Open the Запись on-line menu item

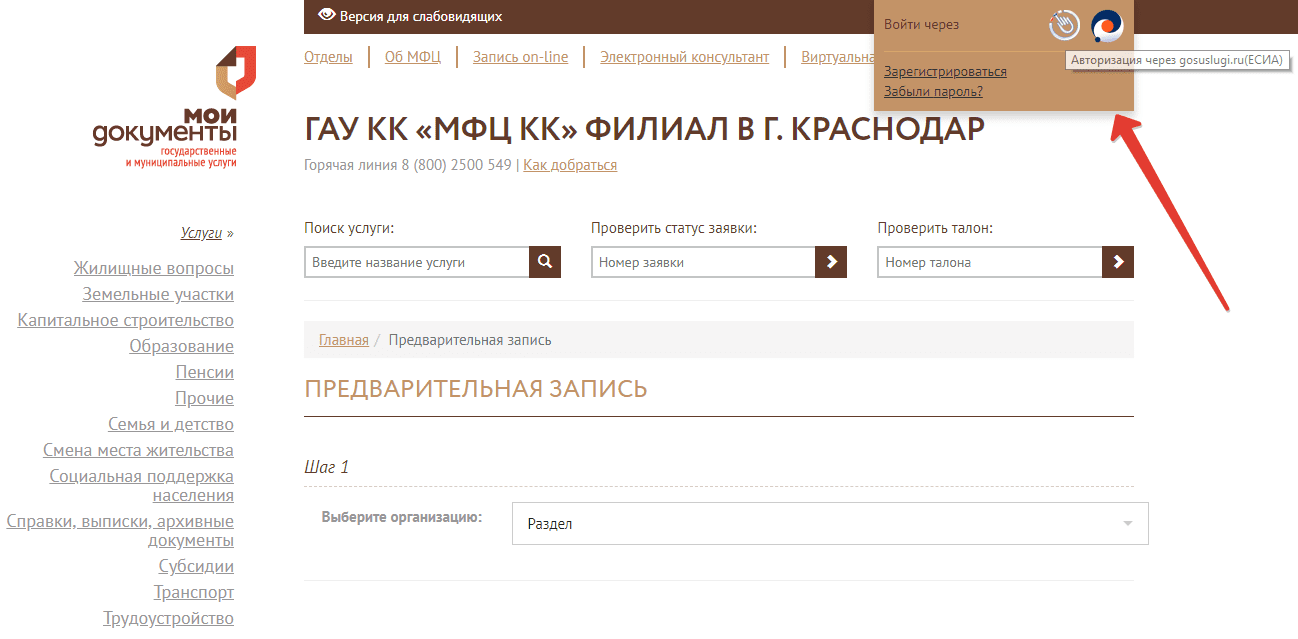pos(520,57)
